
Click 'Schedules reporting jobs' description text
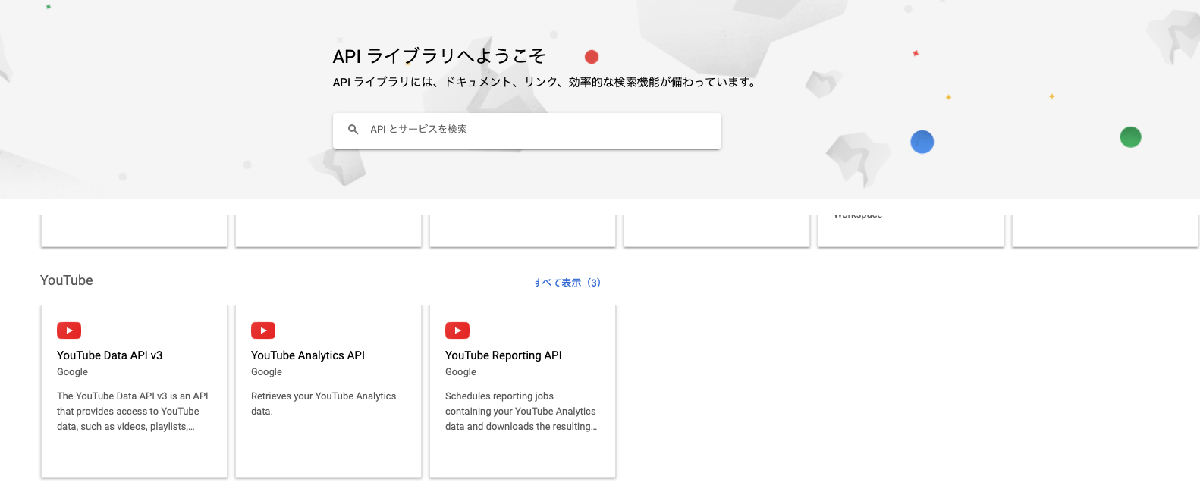tap(521, 411)
